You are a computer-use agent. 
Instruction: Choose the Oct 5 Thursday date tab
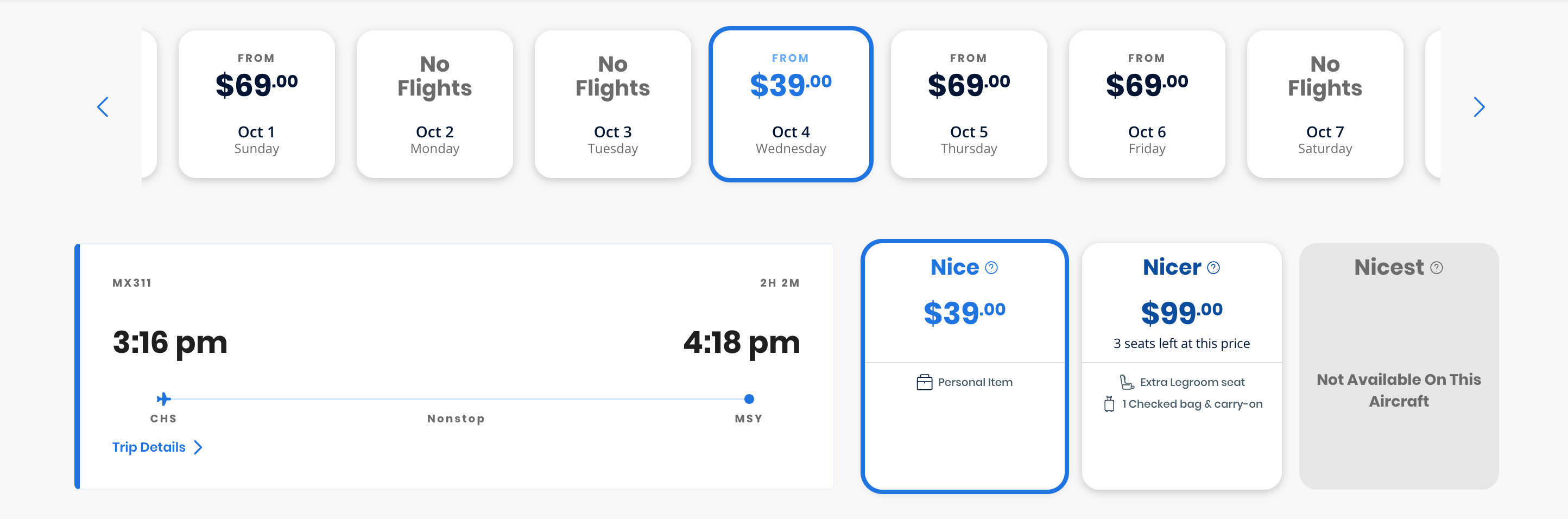[x=969, y=104]
